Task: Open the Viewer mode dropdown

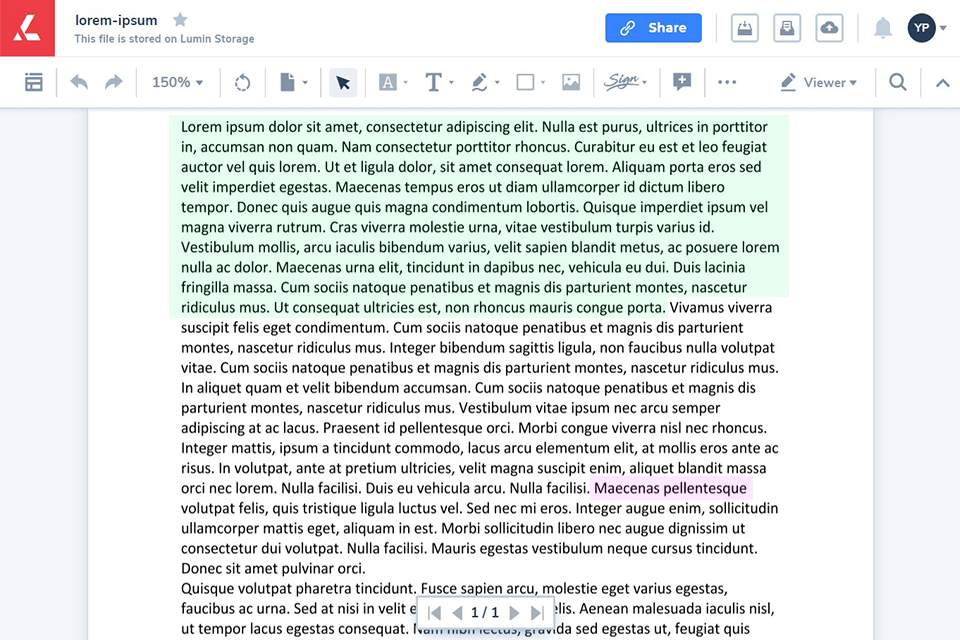Action: click(819, 82)
